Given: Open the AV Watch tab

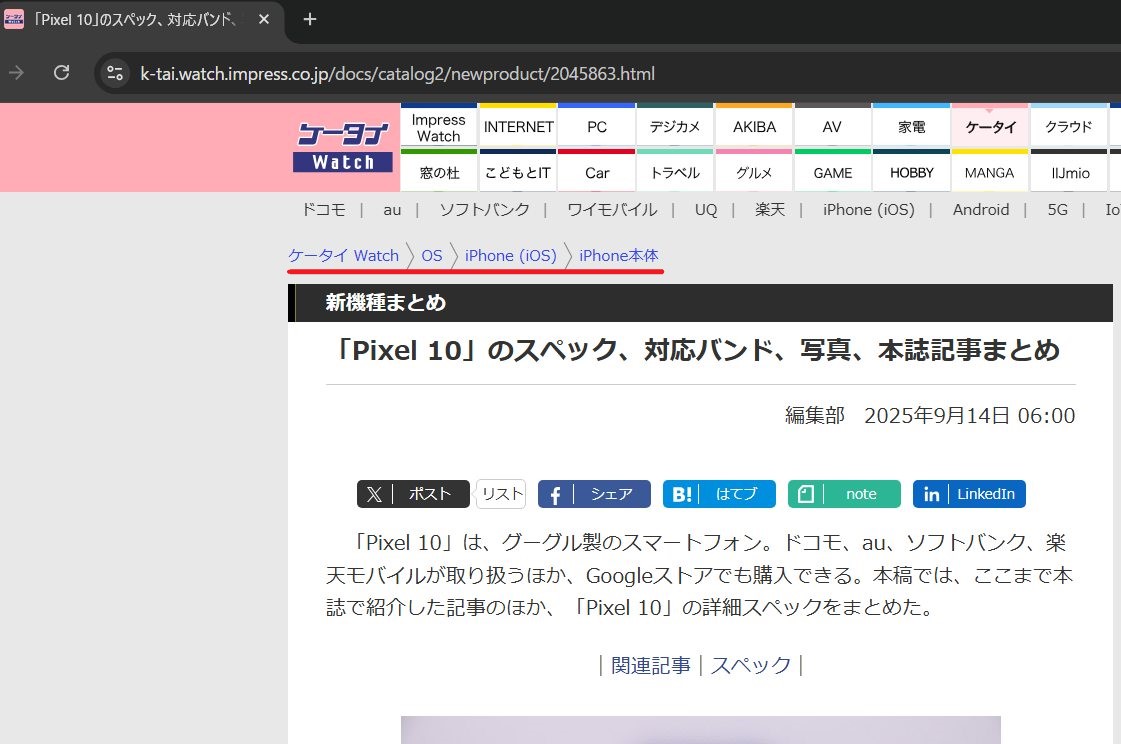Looking at the screenshot, I should click(832, 127).
